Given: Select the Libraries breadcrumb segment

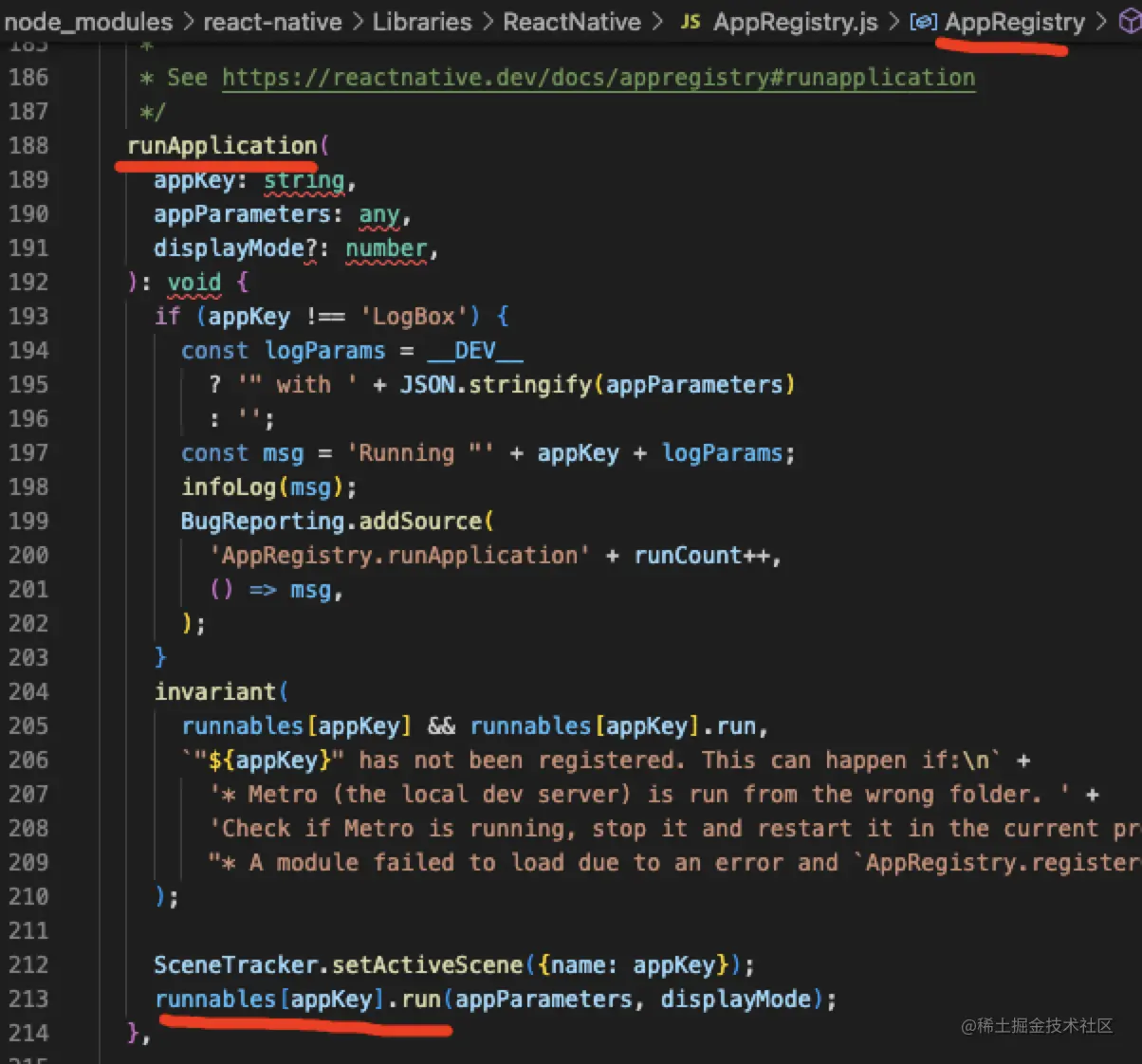Looking at the screenshot, I should tap(422, 22).
